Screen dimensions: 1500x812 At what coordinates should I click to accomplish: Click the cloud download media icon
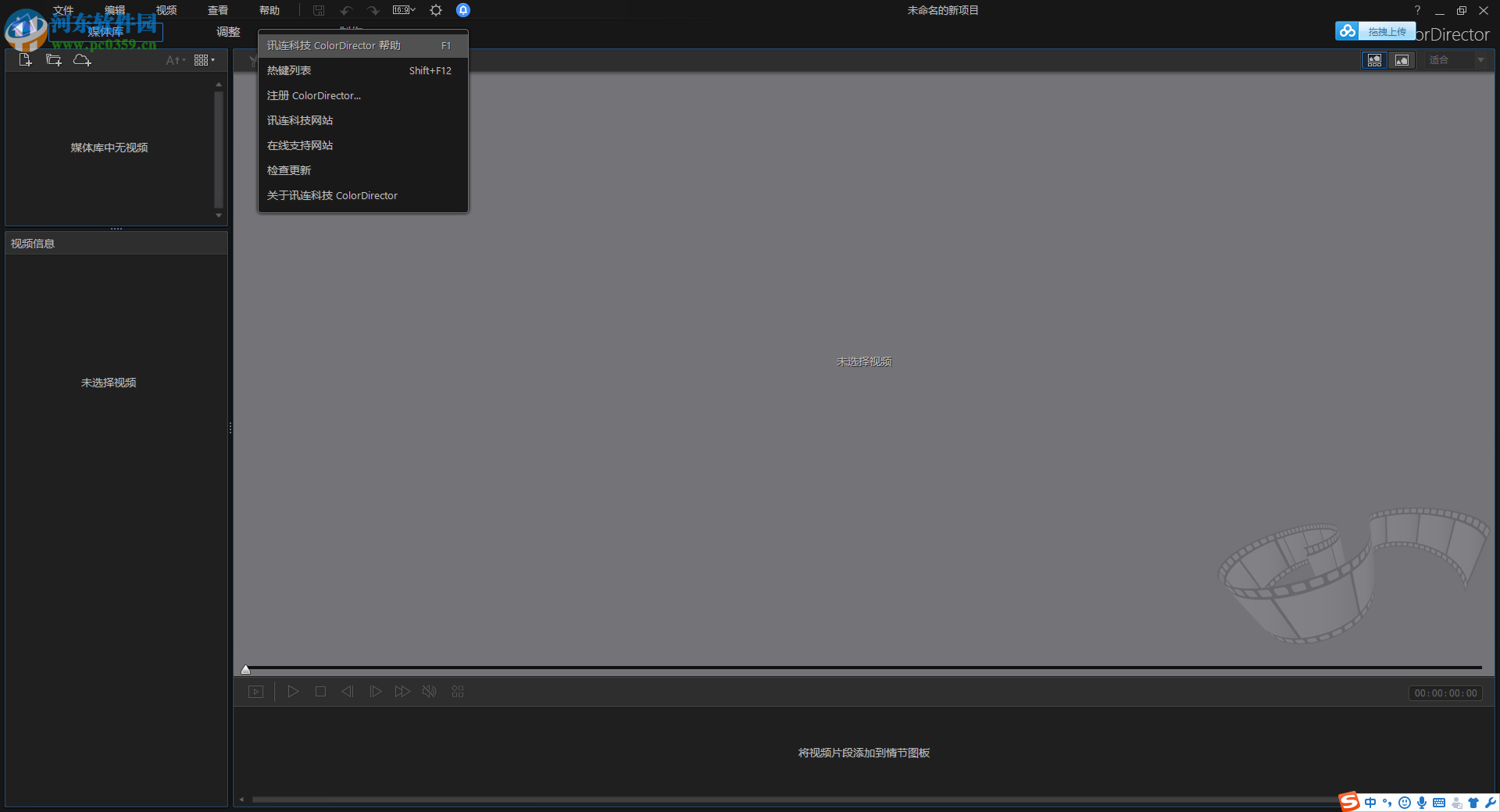point(82,60)
